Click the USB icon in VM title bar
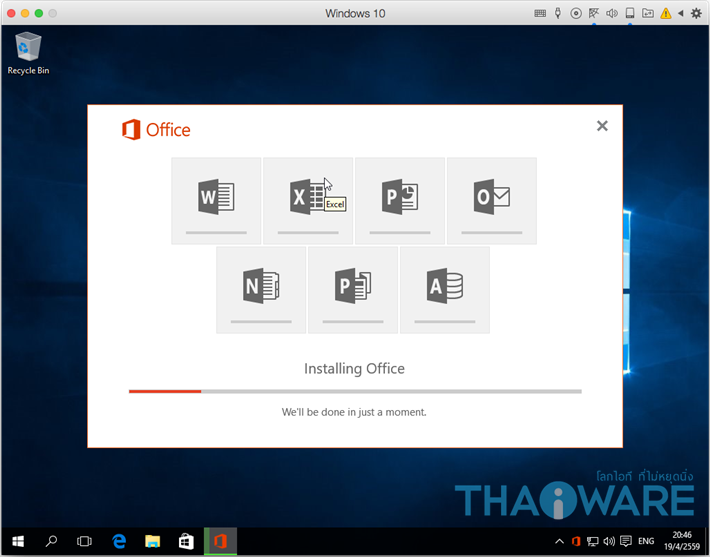This screenshot has width=710, height=557. coord(558,13)
